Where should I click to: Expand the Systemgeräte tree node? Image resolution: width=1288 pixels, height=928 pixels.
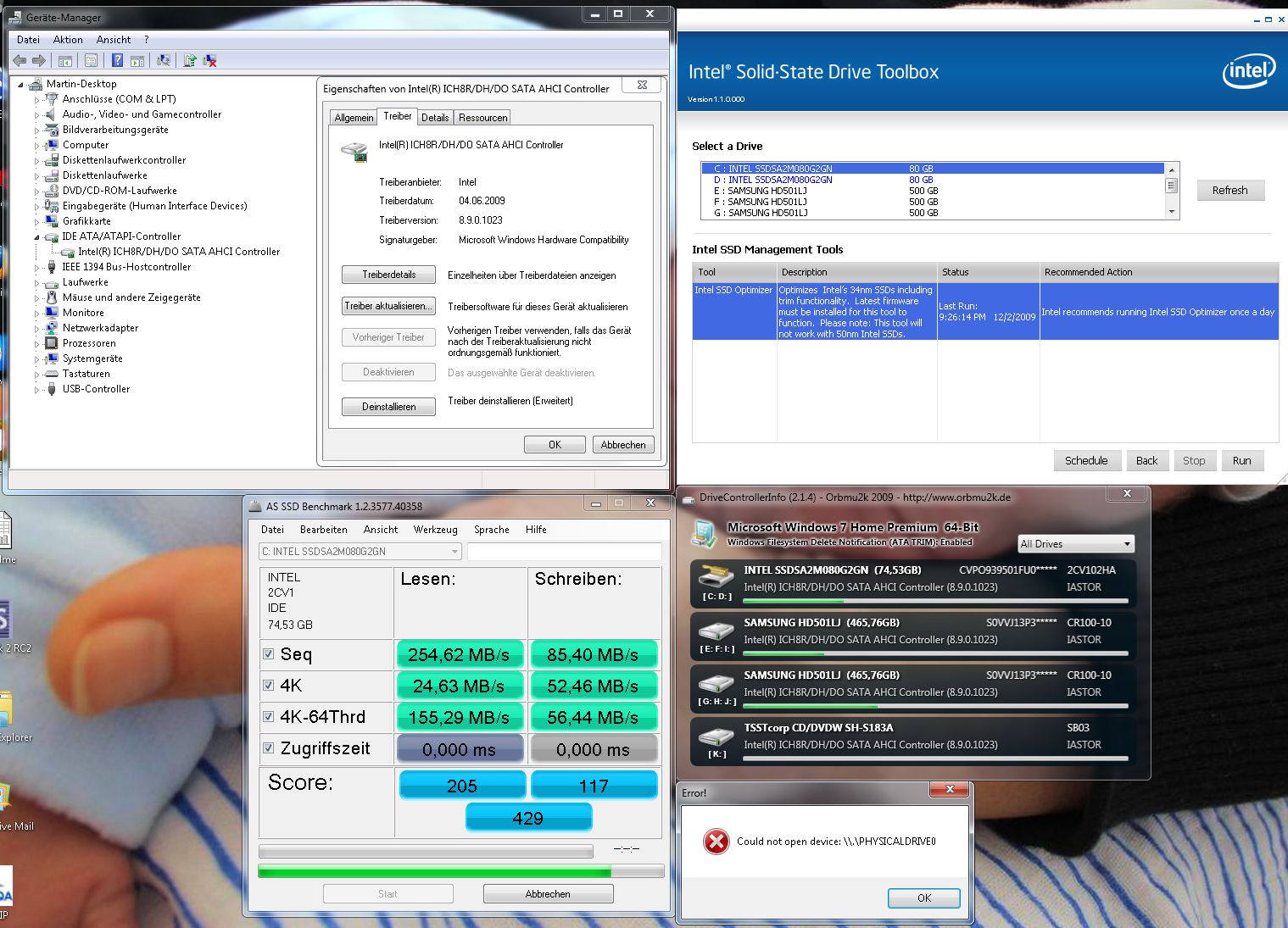36,359
